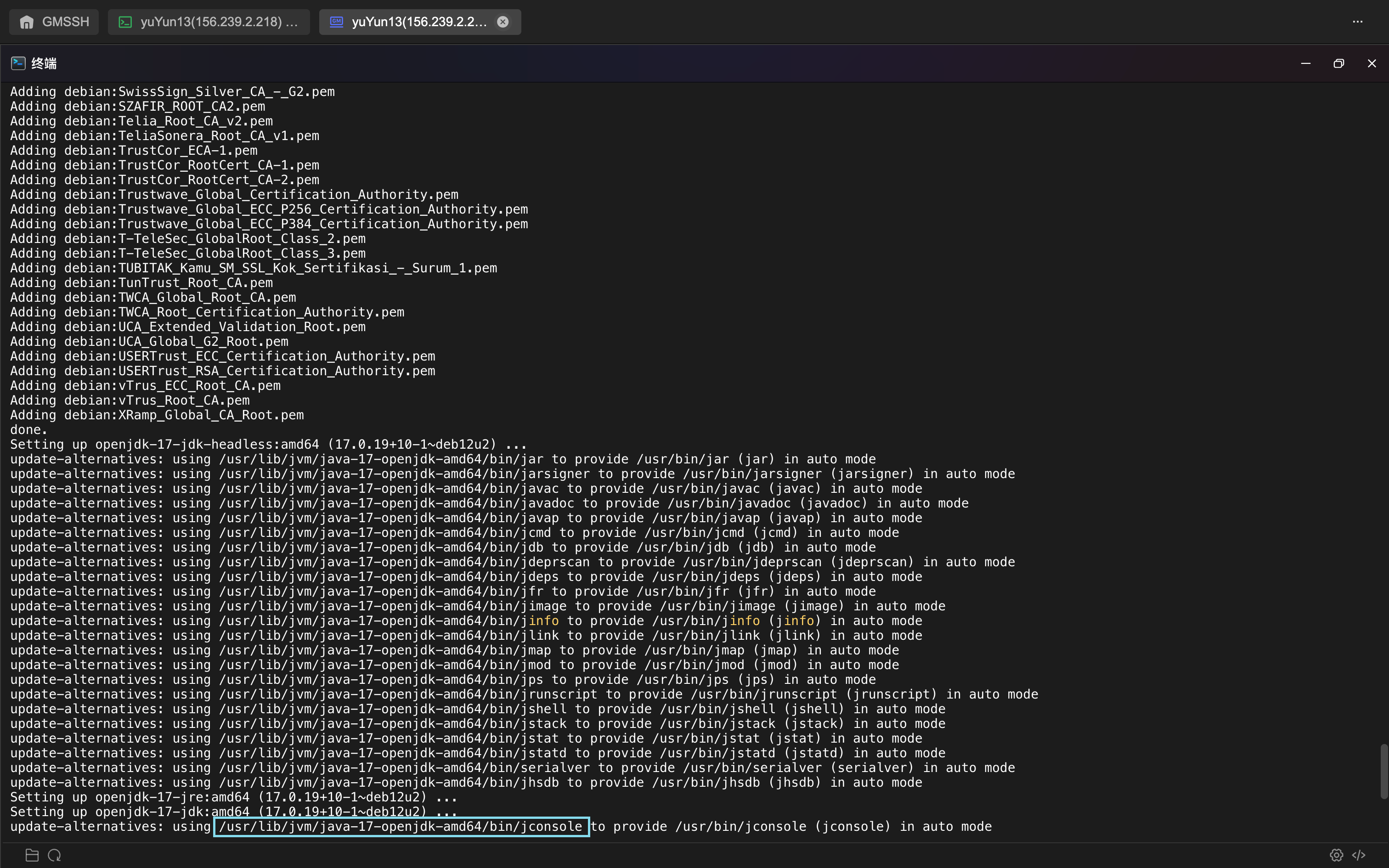Click the update-alternatives line for jdeprscan
Viewport: 1389px width, 868px height.
point(513,562)
